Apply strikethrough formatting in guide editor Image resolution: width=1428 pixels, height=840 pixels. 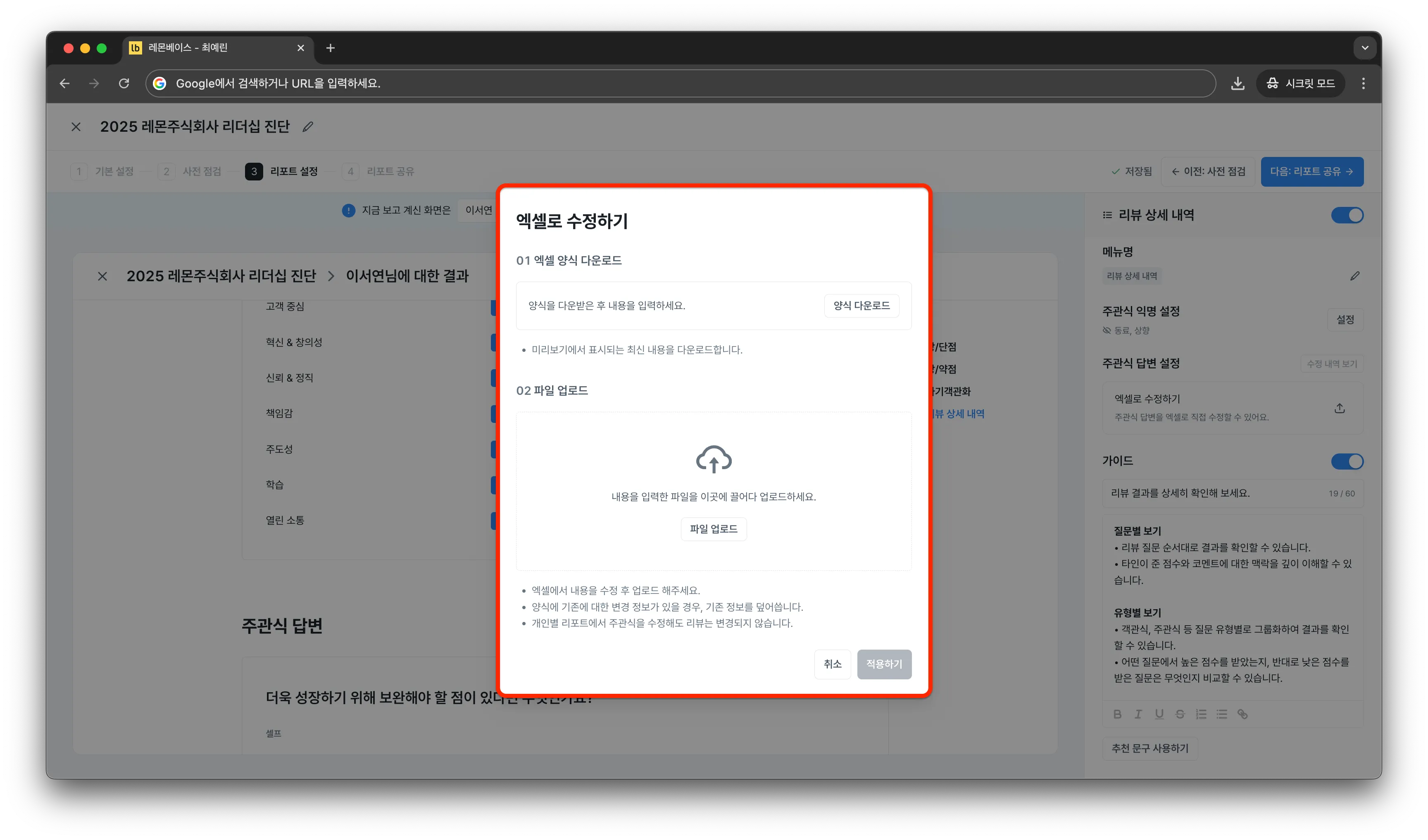tap(1180, 714)
